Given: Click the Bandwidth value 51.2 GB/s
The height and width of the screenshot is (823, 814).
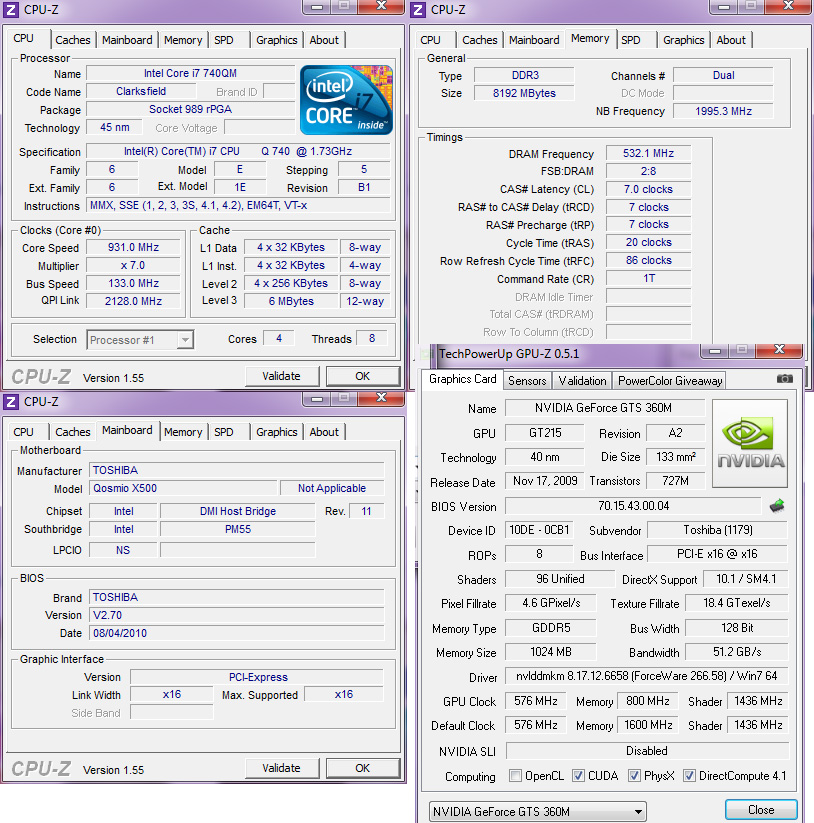Looking at the screenshot, I should click(x=737, y=652).
